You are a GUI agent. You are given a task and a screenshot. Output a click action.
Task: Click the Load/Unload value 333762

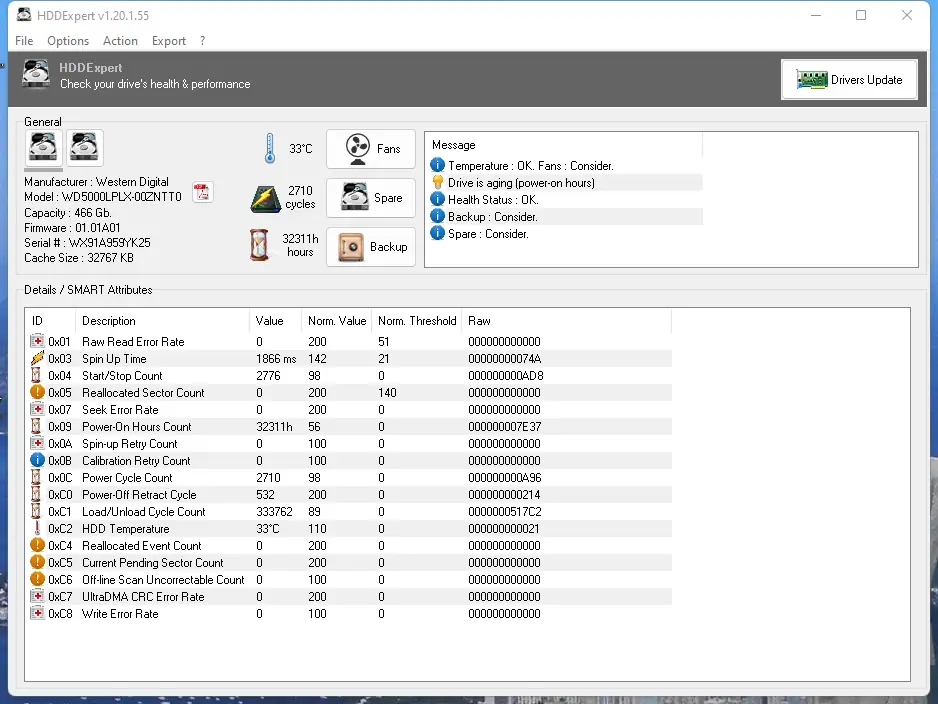pos(274,512)
